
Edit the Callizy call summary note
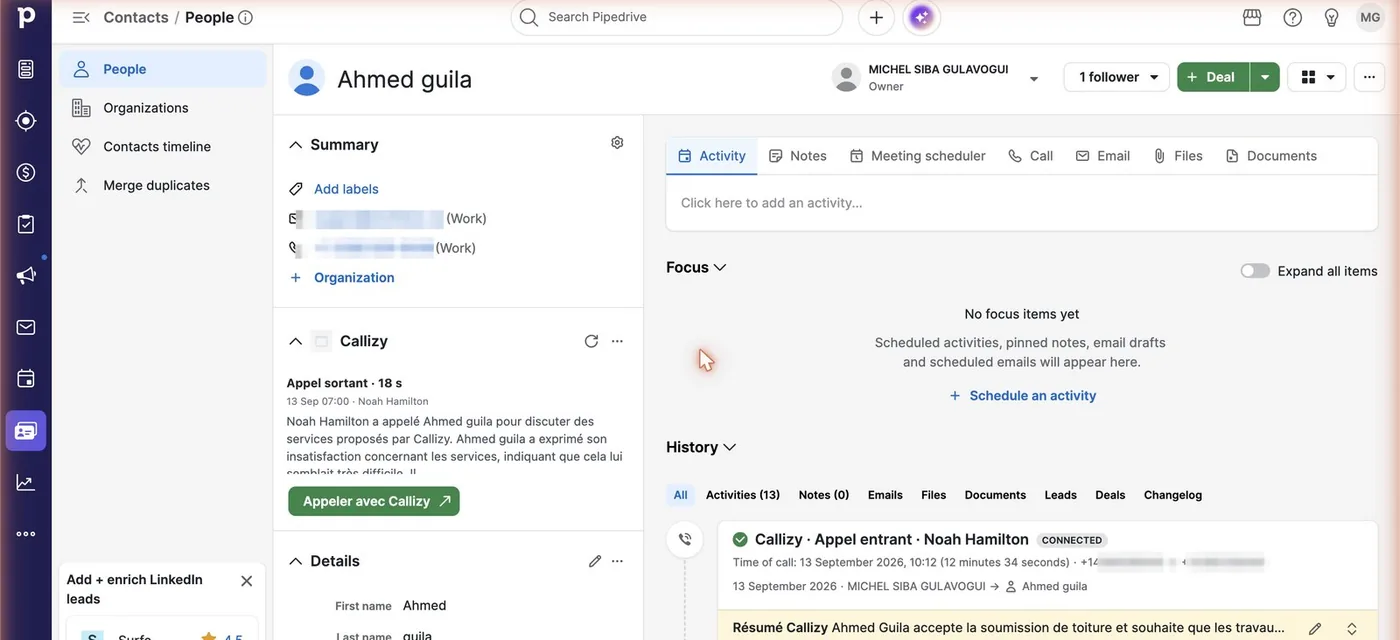point(1315,629)
